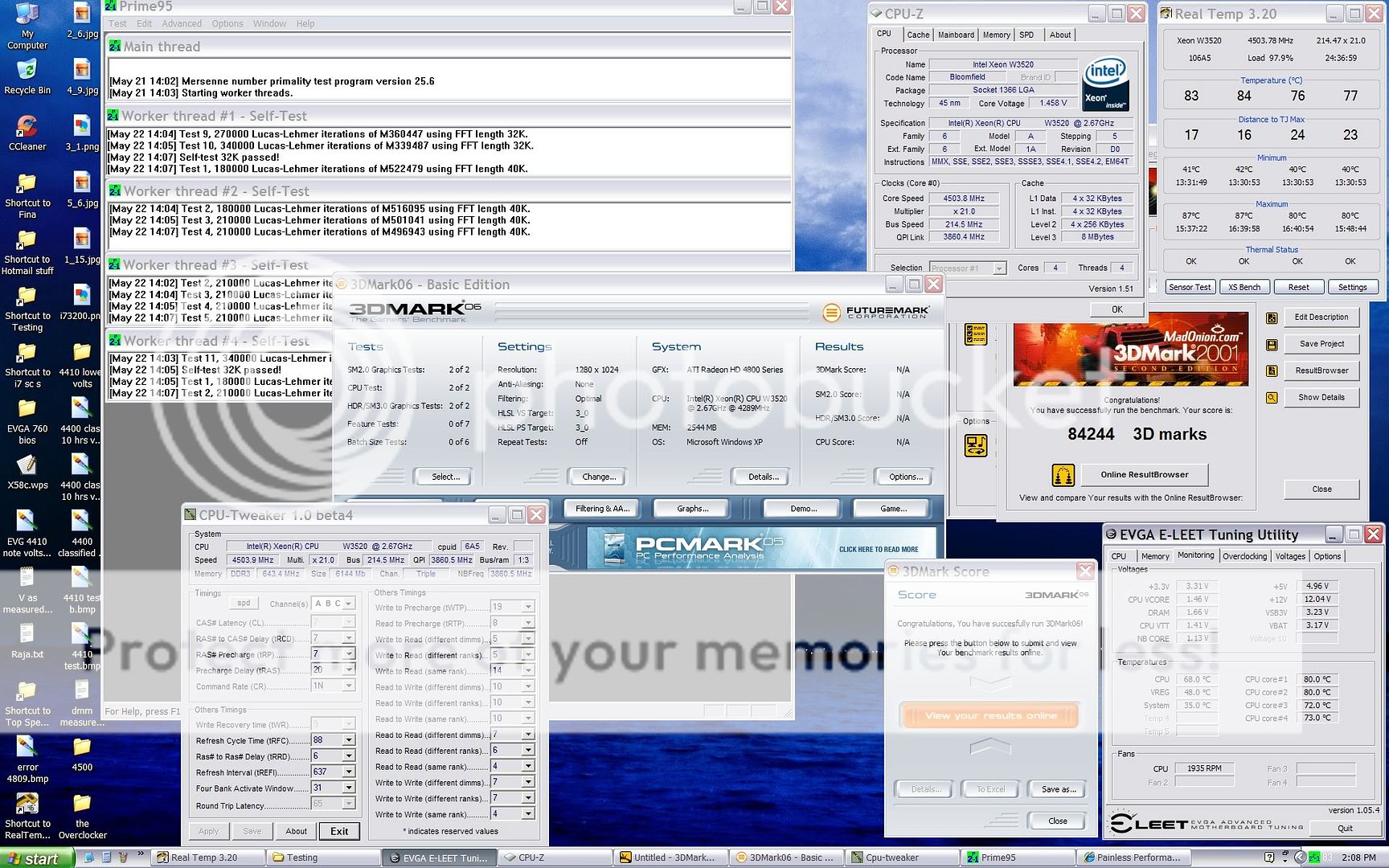Select the Raja.txt file icon
Screen dimensions: 1389x868
pos(27,641)
